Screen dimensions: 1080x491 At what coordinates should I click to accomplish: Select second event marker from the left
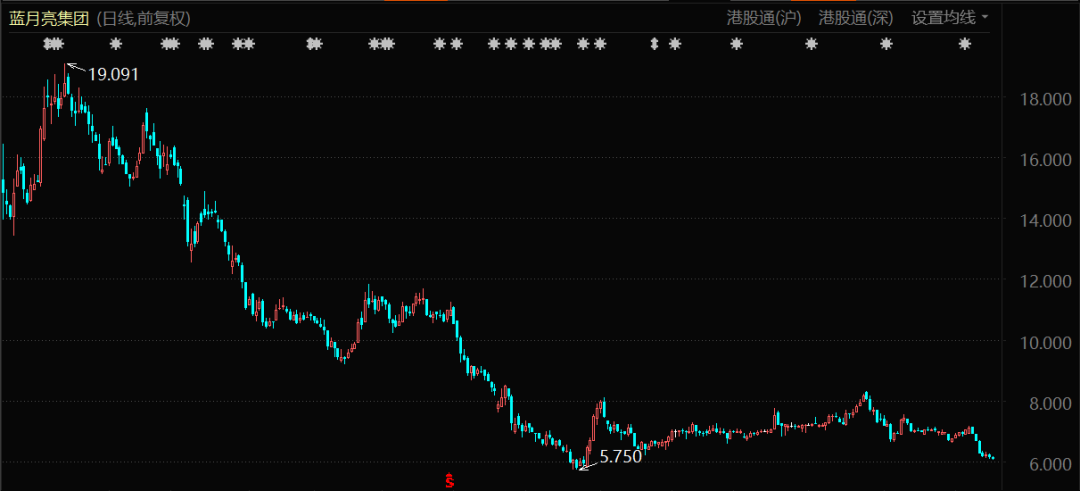115,44
